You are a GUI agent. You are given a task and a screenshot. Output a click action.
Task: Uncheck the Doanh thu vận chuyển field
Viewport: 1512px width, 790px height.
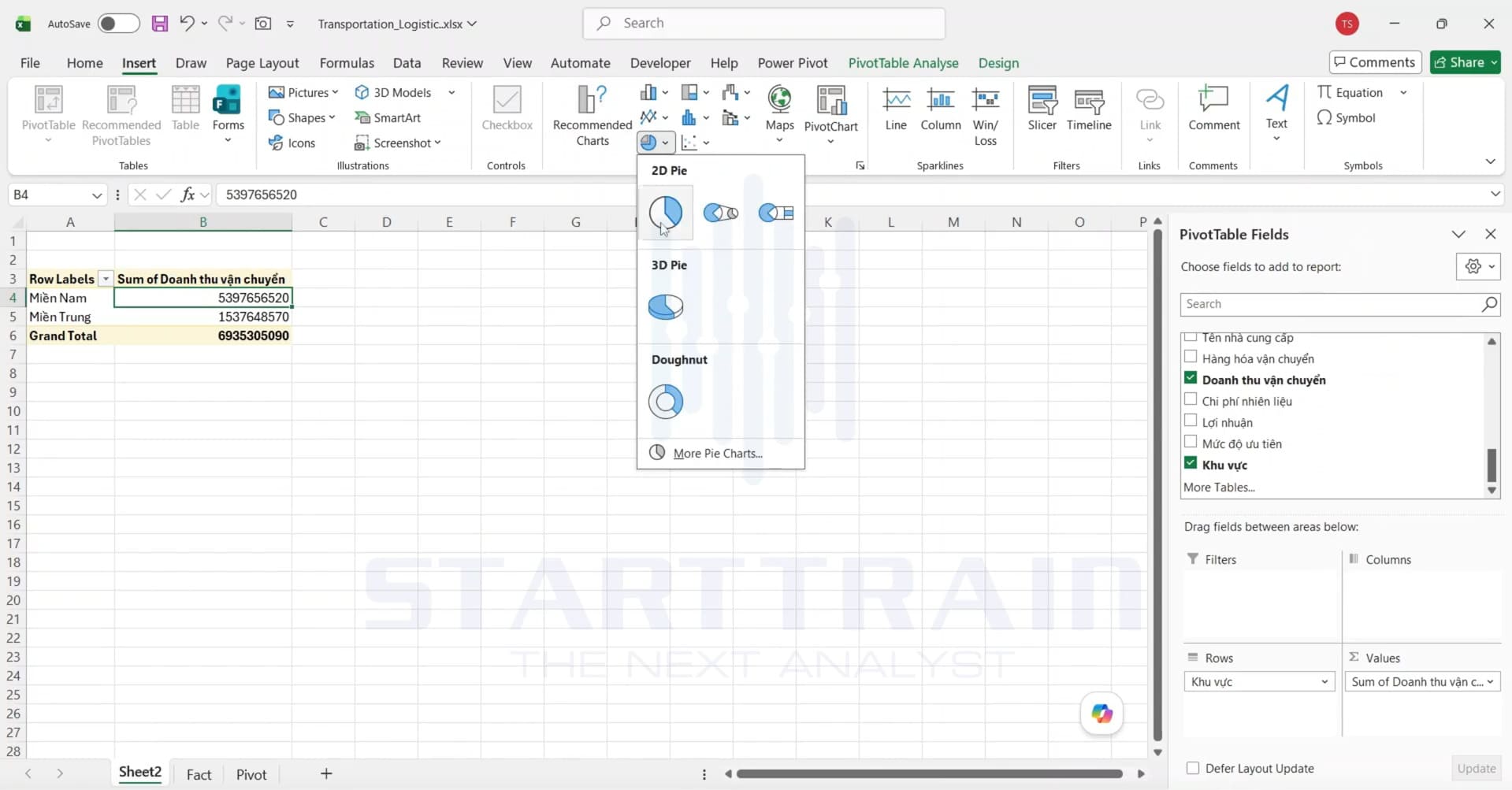click(x=1191, y=378)
